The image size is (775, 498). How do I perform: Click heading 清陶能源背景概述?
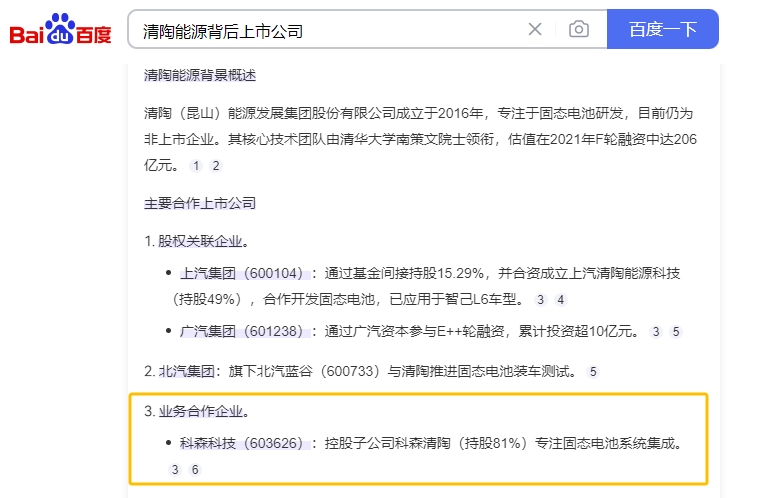[x=200, y=76]
